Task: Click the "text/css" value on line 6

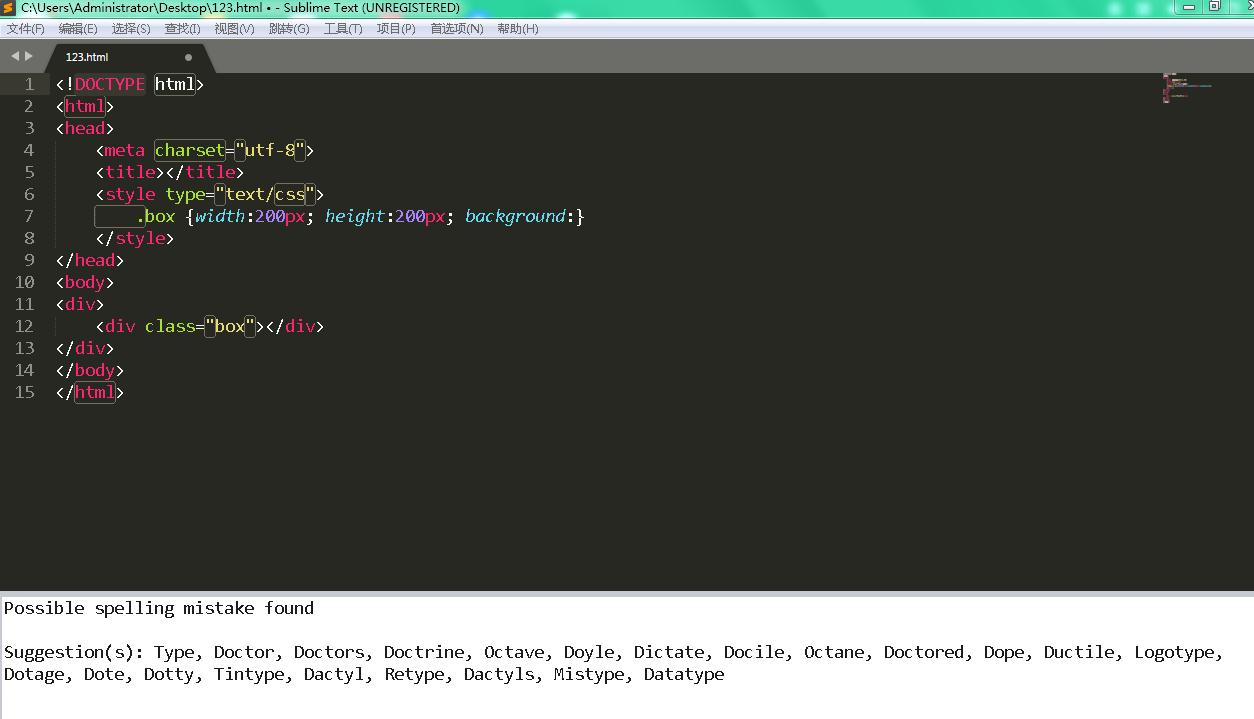Action: [265, 194]
